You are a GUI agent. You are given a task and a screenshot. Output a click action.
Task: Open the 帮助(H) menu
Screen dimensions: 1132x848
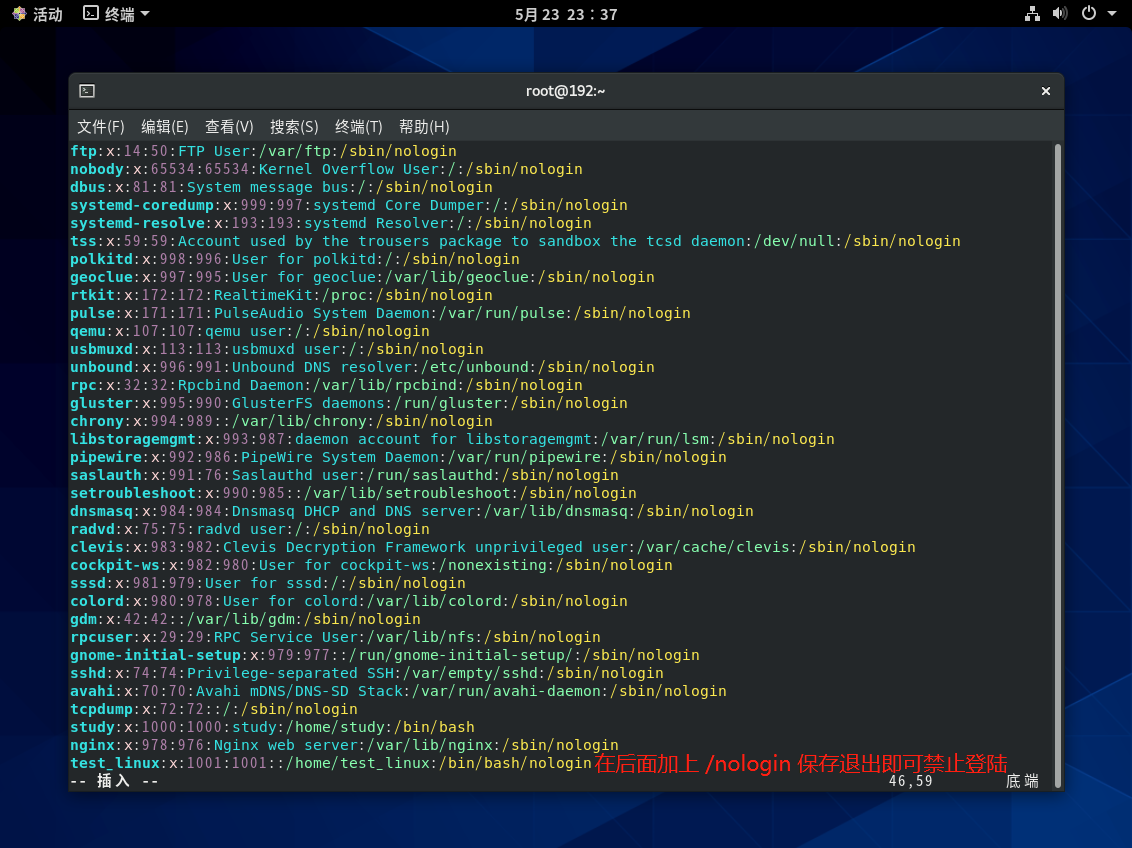pos(424,127)
